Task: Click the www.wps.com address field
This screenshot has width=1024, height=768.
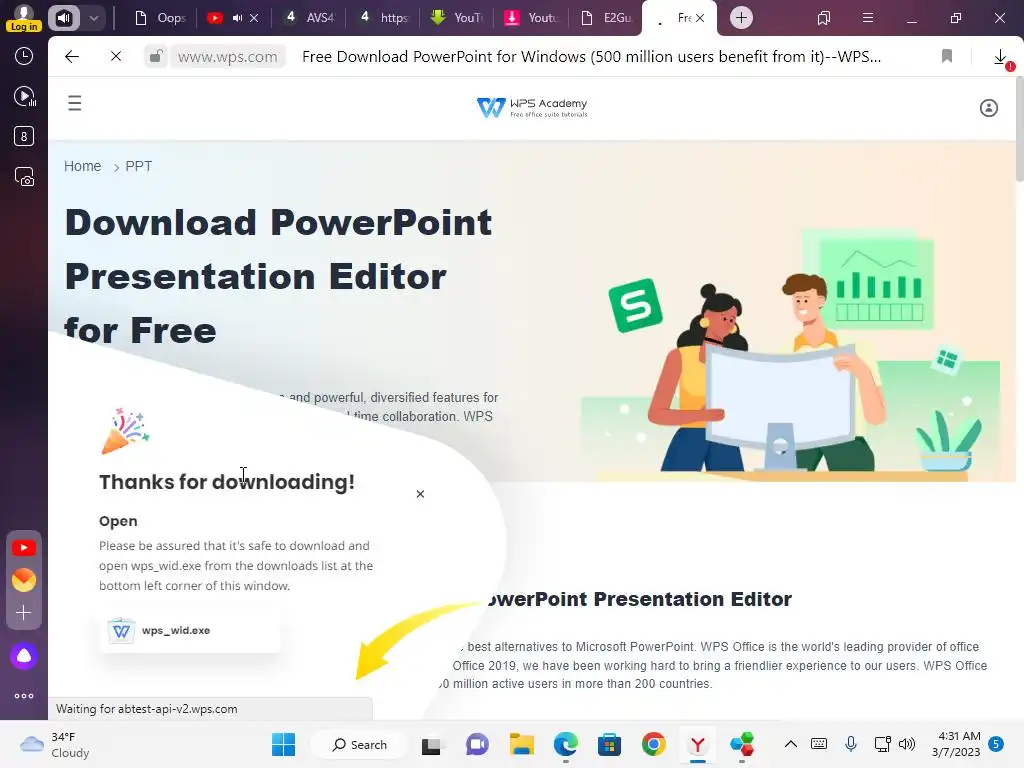Action: click(x=227, y=57)
